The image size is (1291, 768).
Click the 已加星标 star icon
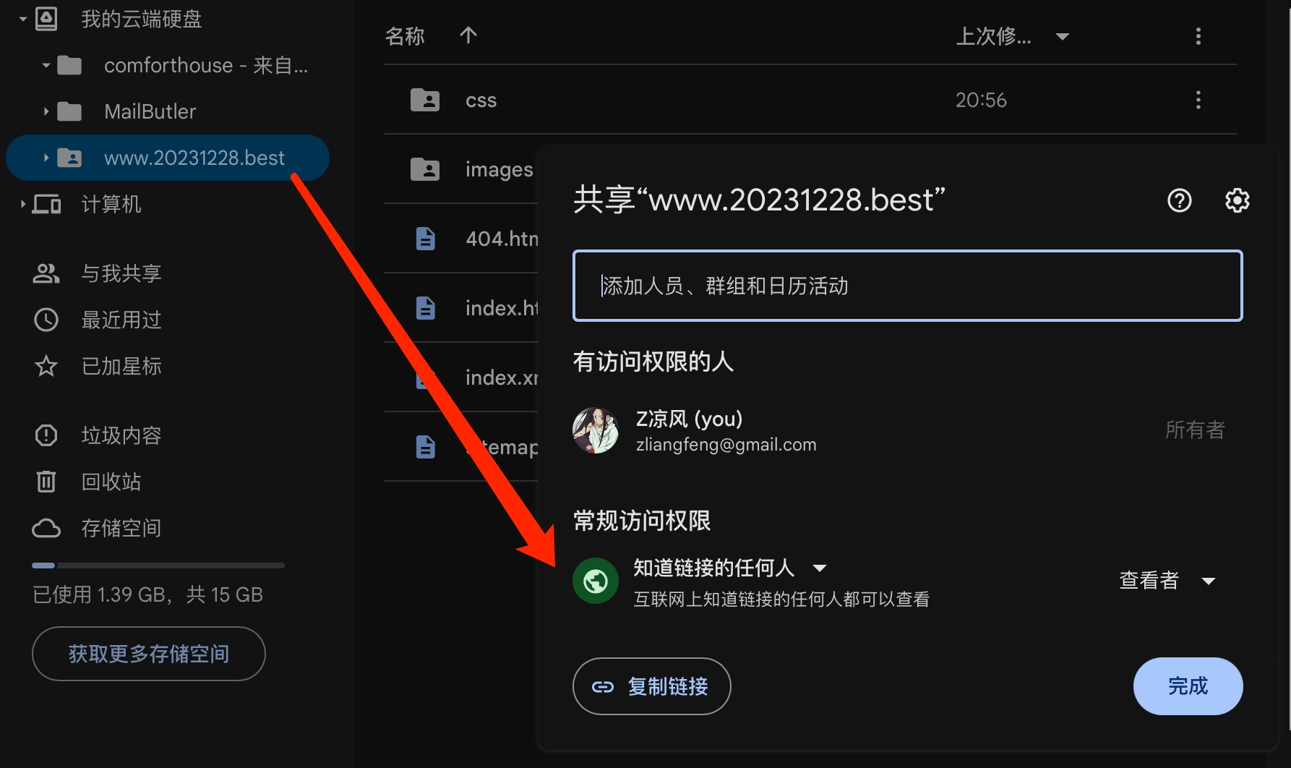click(x=46, y=366)
